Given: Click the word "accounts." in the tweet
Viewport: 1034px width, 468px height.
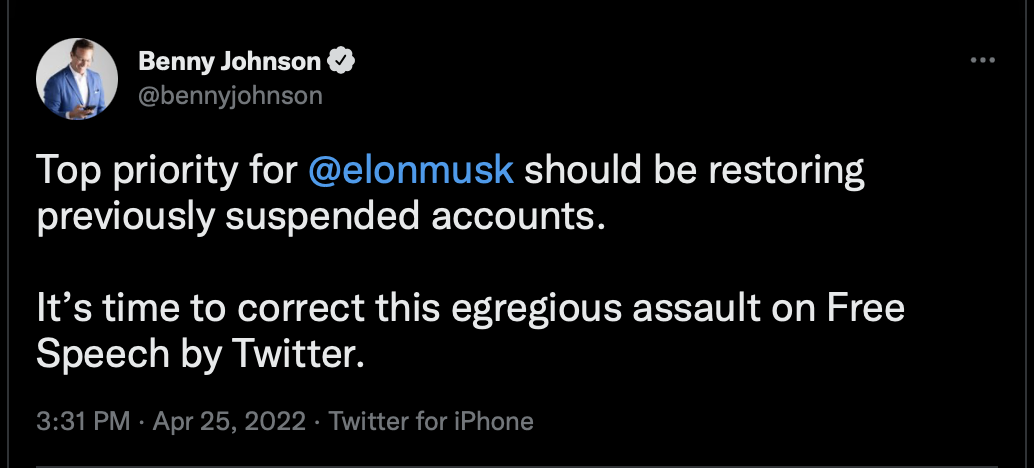Looking at the screenshot, I should pos(518,217).
